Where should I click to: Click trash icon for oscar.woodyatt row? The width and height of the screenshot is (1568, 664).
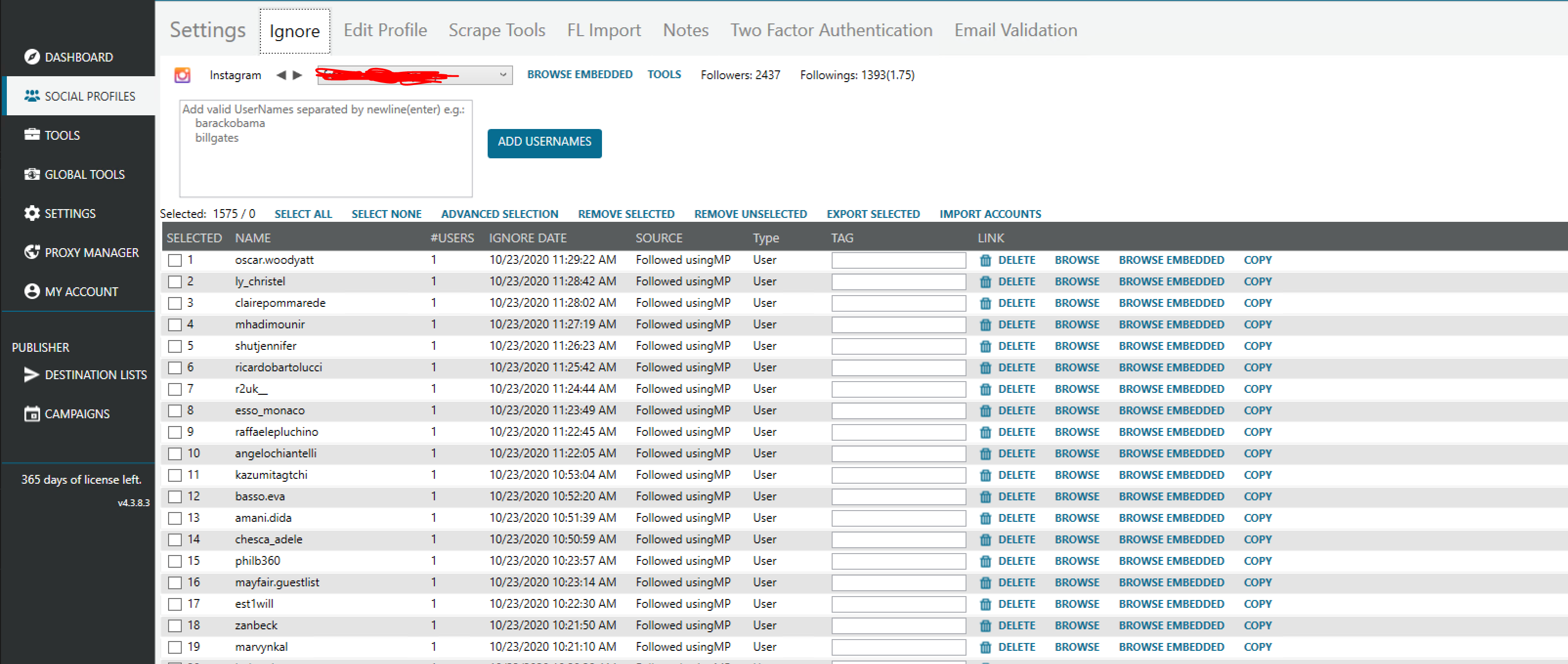pos(986,260)
